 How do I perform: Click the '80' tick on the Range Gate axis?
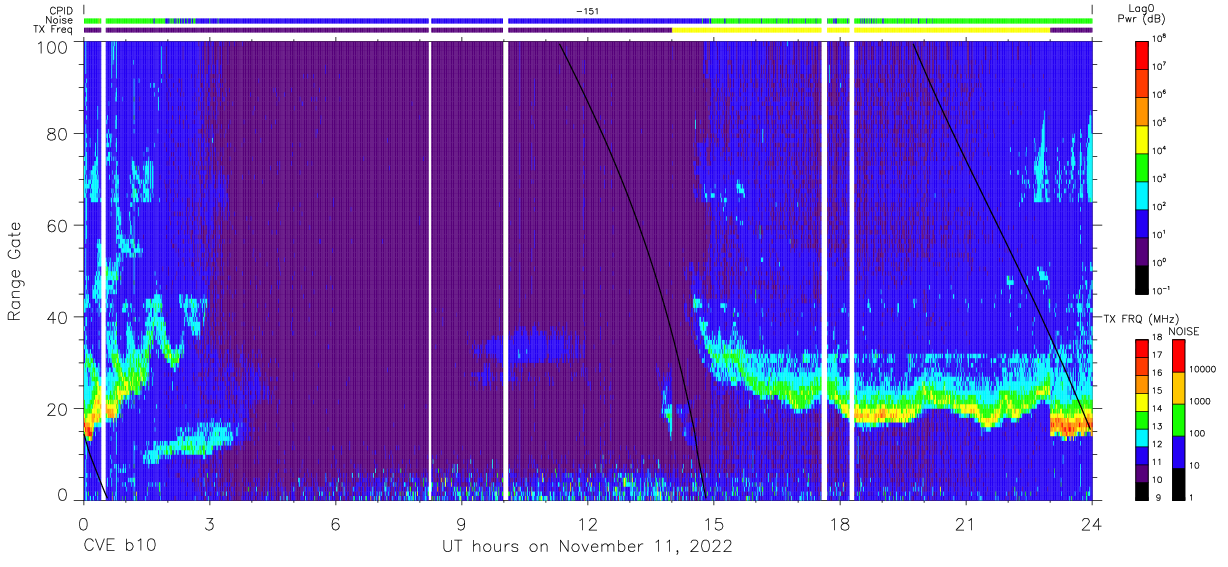coord(58,134)
